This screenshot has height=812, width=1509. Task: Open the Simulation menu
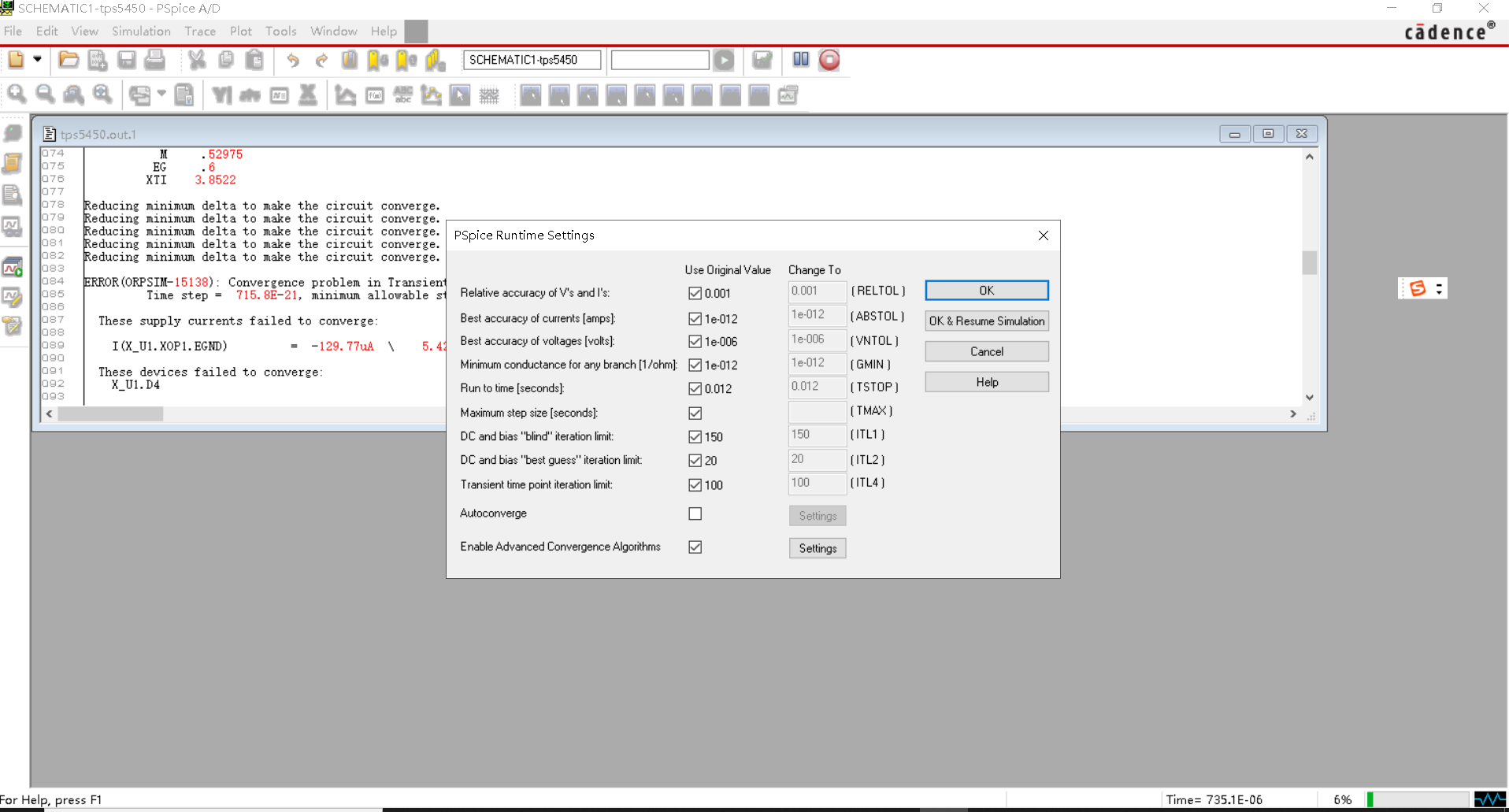click(141, 32)
